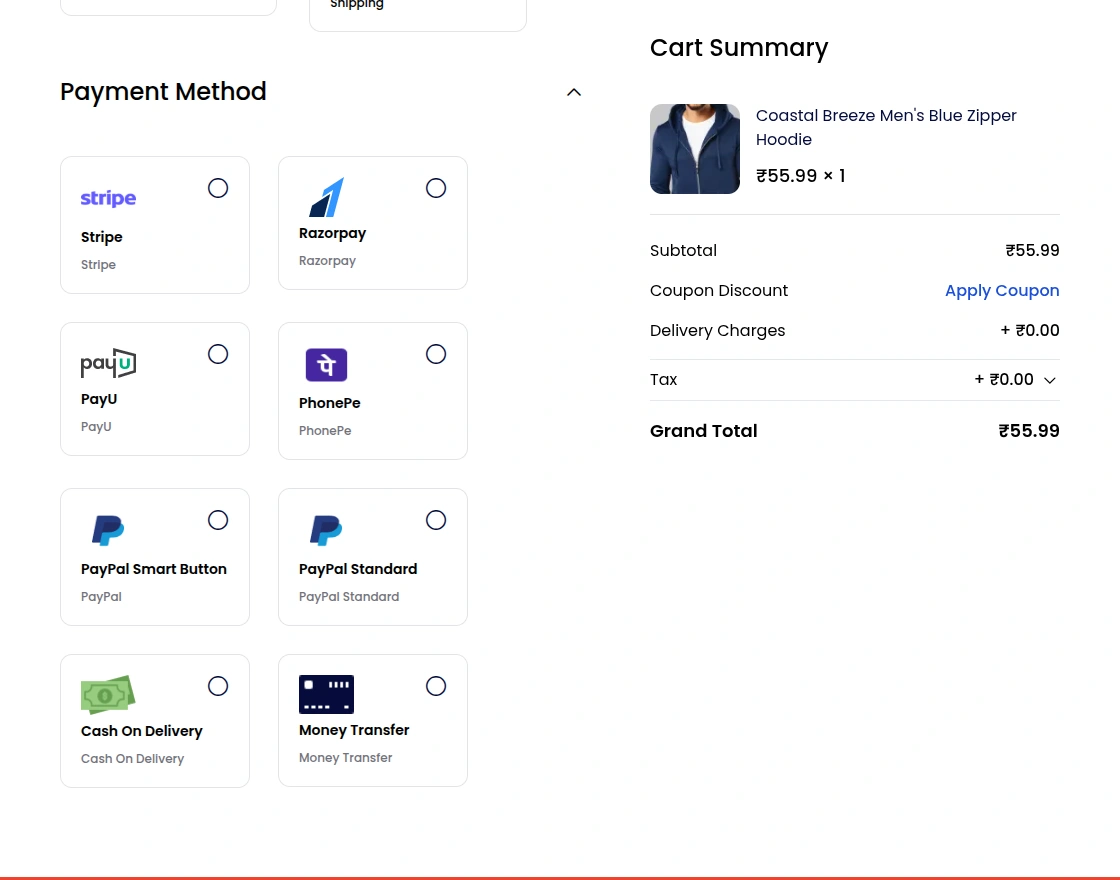Click the Delivery Charges + ₹0.00 value
This screenshot has height=880, width=1120.
(1029, 331)
